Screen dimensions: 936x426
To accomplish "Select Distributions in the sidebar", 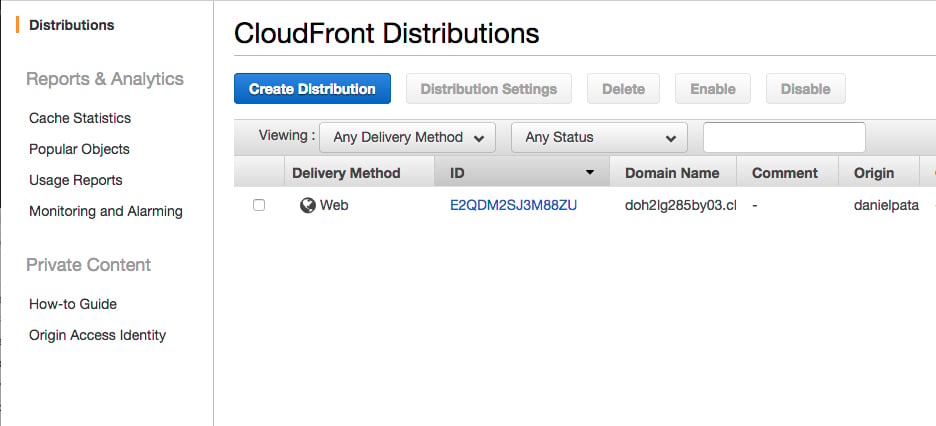I will click(72, 25).
